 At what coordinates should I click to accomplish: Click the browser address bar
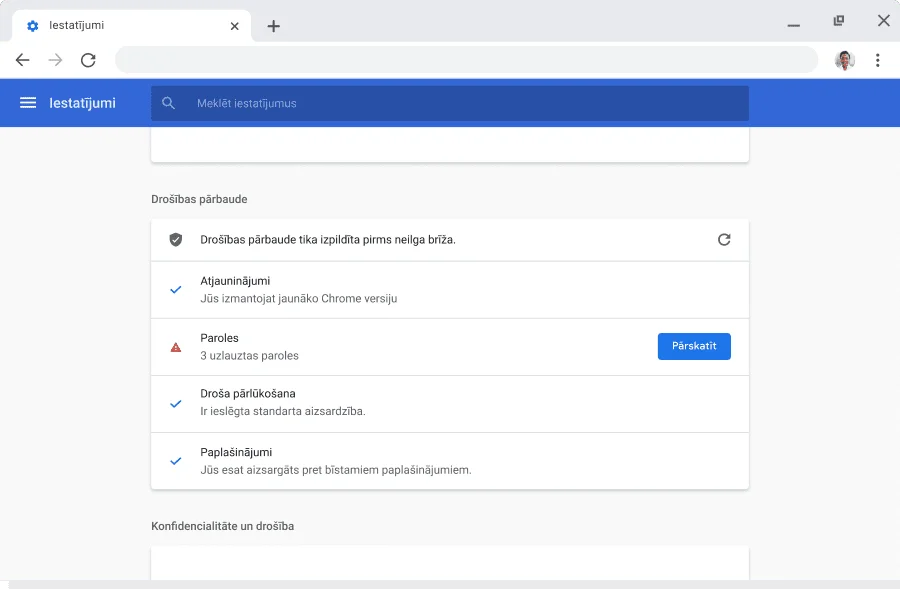click(465, 60)
